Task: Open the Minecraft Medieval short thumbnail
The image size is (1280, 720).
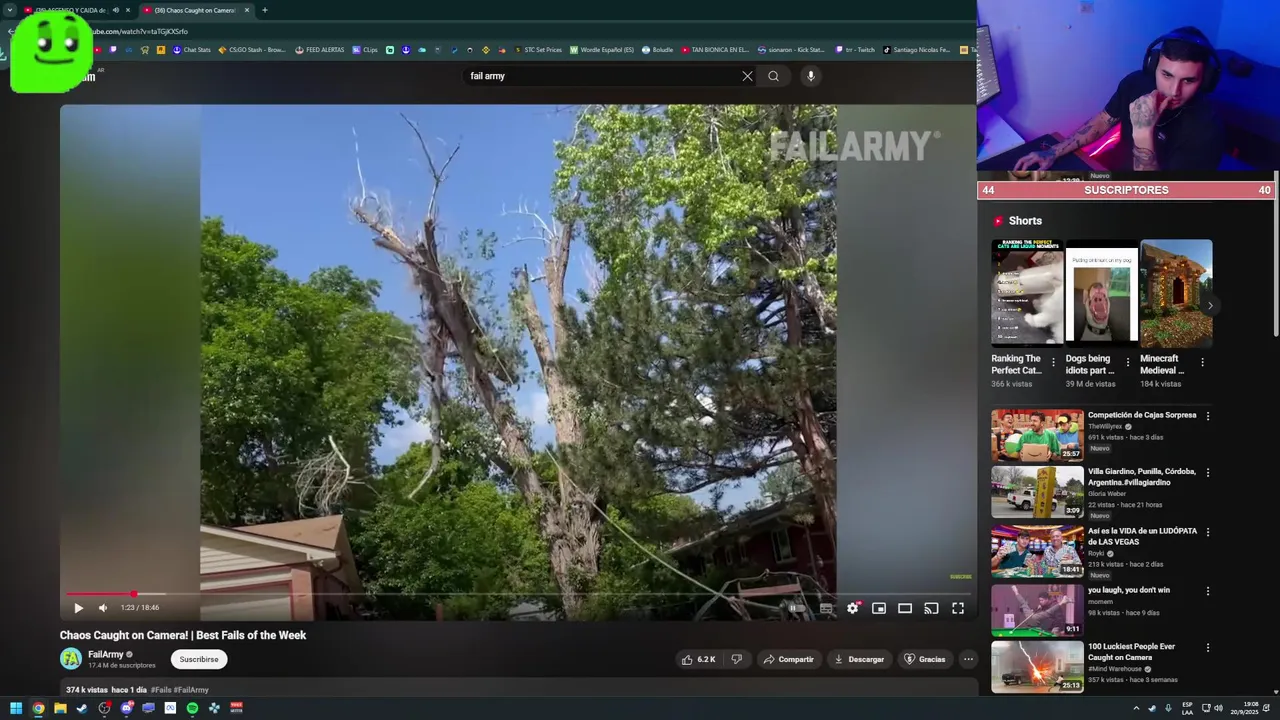Action: coord(1176,293)
